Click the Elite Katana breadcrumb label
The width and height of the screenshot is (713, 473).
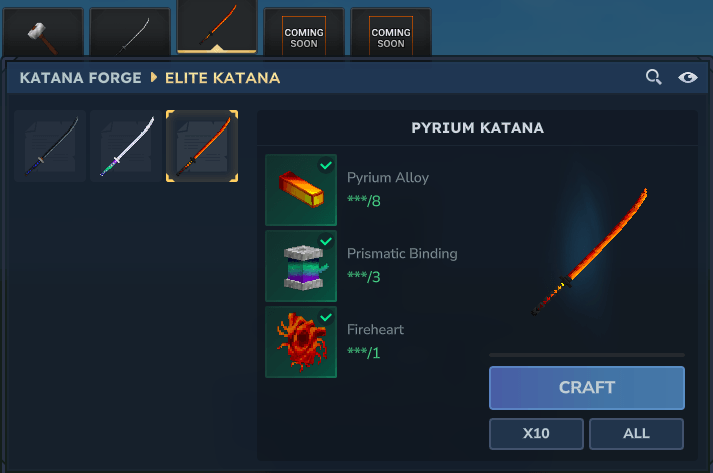pos(222,78)
